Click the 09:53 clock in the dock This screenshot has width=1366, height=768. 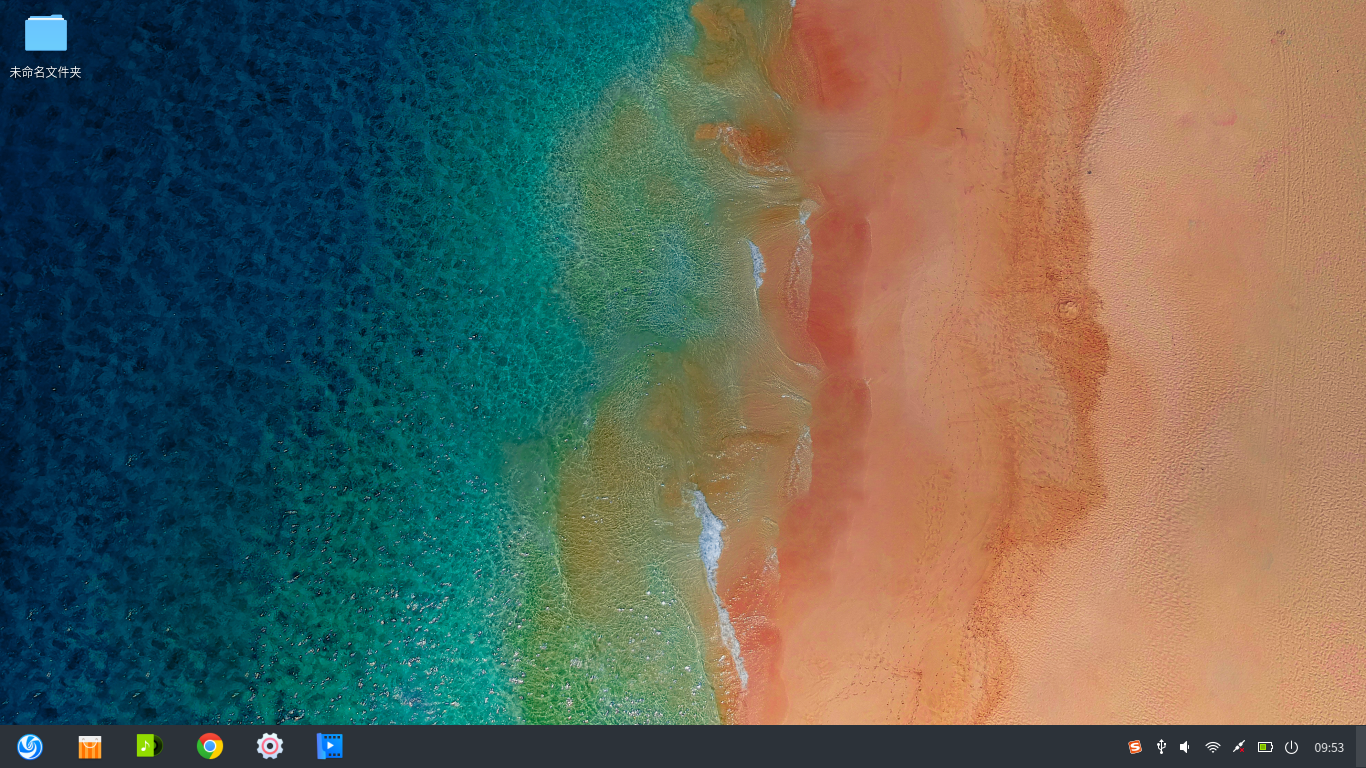coord(1329,747)
